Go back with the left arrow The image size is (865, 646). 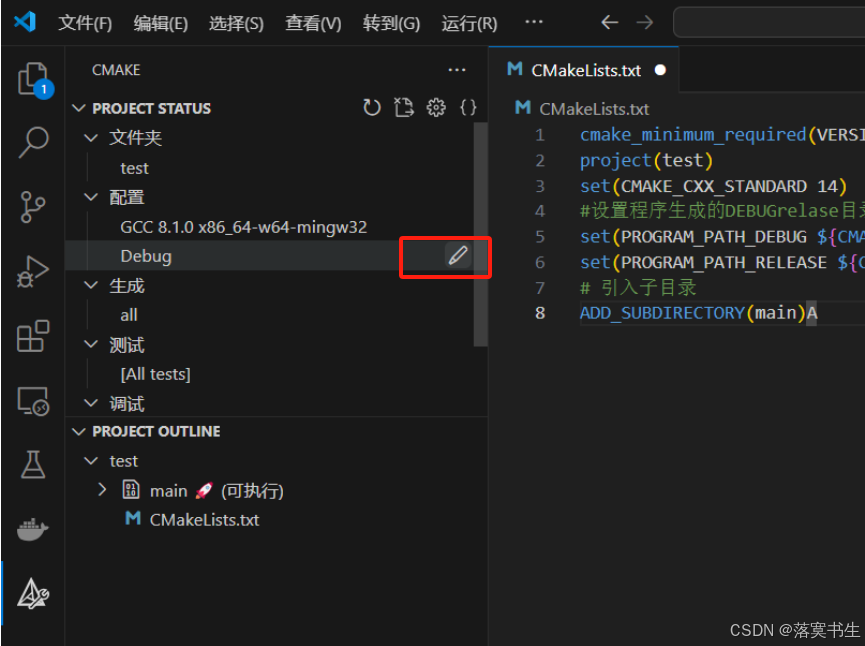click(610, 23)
